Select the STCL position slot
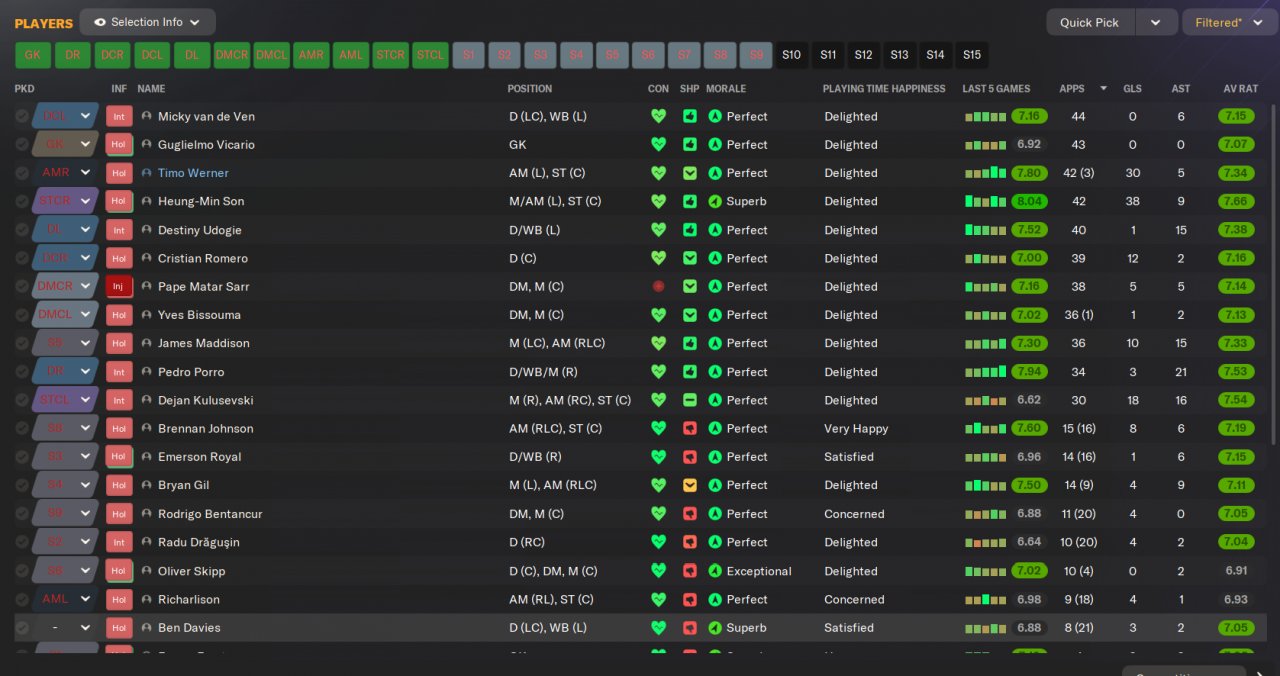 pos(430,55)
